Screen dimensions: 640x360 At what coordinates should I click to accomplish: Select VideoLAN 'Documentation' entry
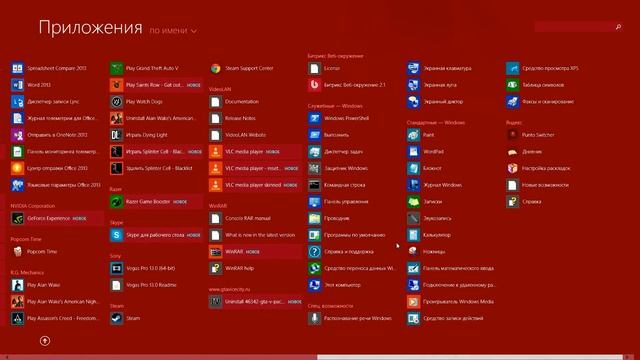(x=234, y=102)
